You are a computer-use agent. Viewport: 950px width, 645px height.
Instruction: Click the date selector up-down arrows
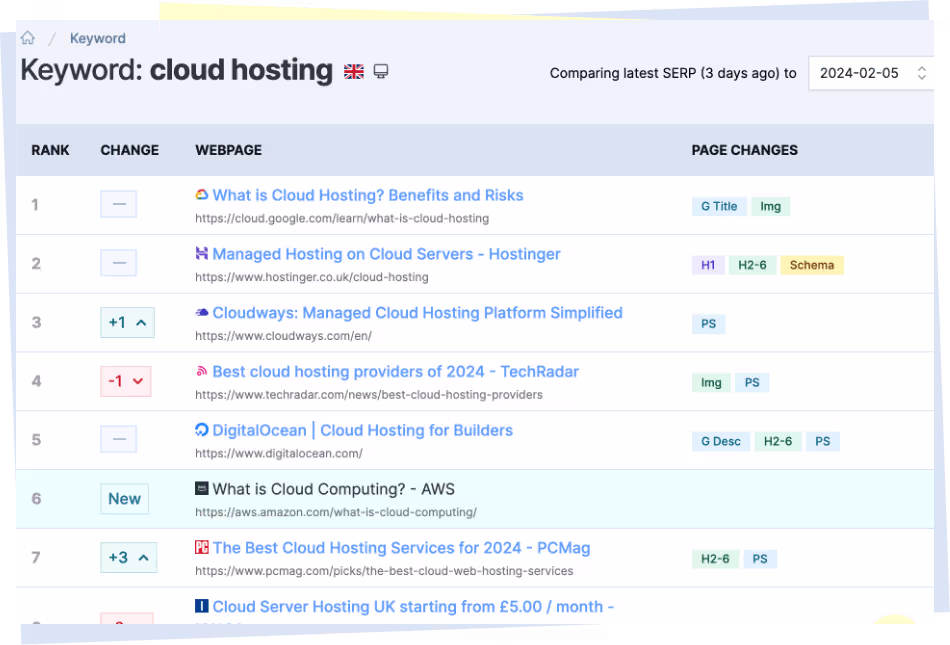pyautogui.click(x=922, y=73)
